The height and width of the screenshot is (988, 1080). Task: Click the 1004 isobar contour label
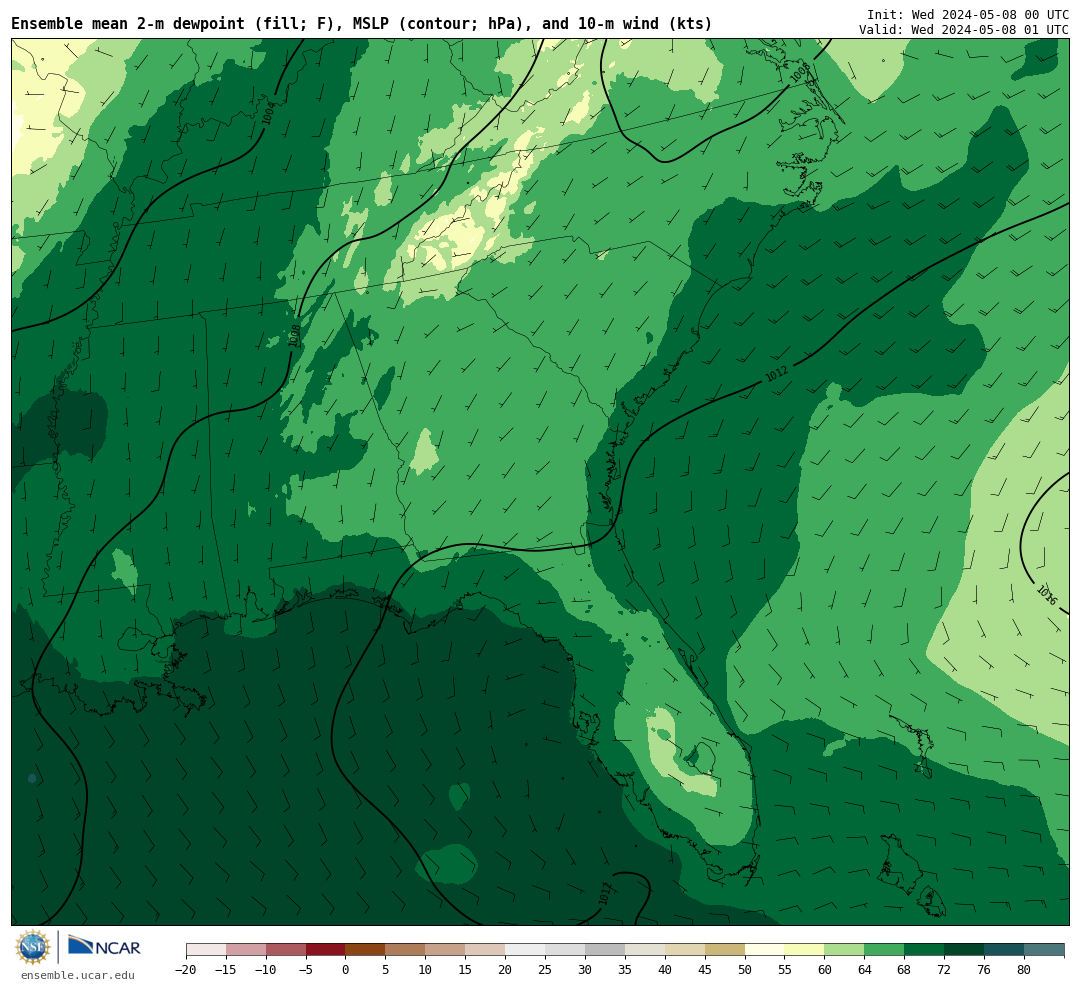click(x=269, y=113)
